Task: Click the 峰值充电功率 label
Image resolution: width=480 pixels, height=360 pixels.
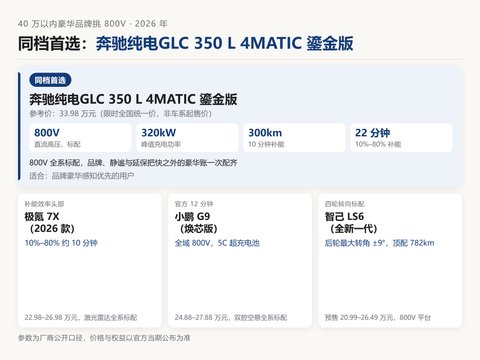Action: 161,144
